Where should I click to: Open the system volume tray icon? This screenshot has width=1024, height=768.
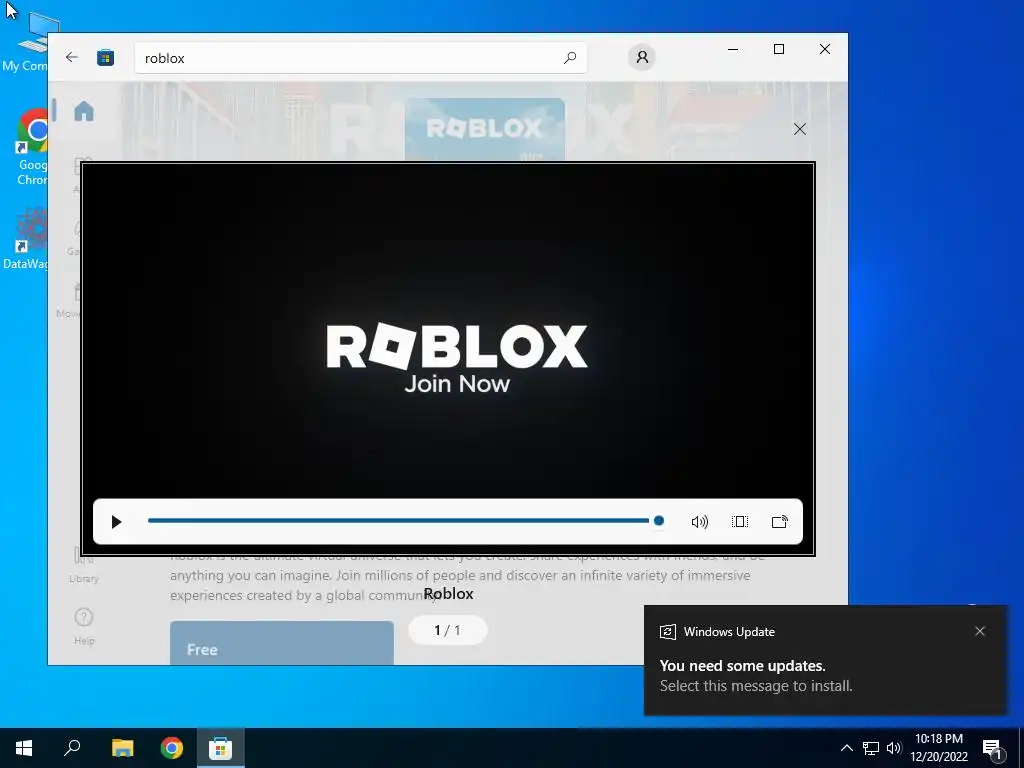click(x=894, y=748)
